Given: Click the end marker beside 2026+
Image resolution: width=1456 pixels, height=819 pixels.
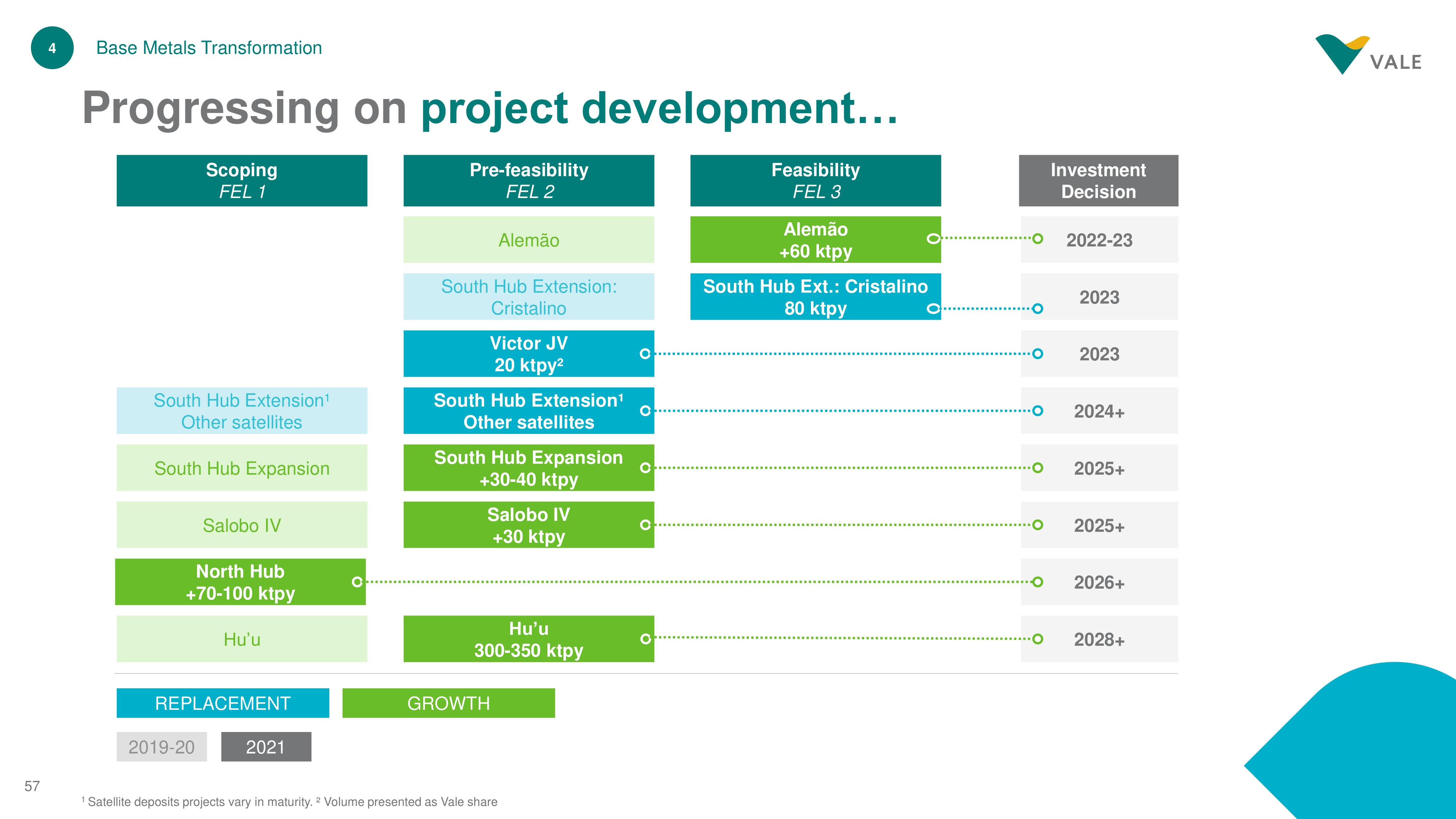Looking at the screenshot, I should pos(1038,582).
